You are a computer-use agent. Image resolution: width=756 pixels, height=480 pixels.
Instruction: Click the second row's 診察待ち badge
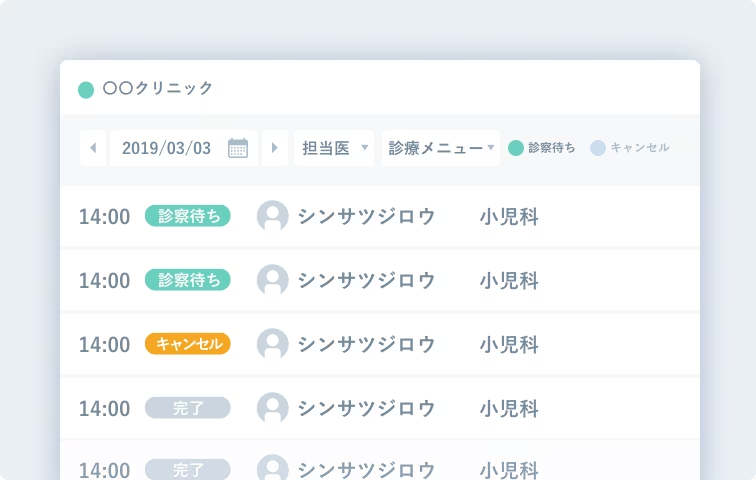pyautogui.click(x=188, y=280)
